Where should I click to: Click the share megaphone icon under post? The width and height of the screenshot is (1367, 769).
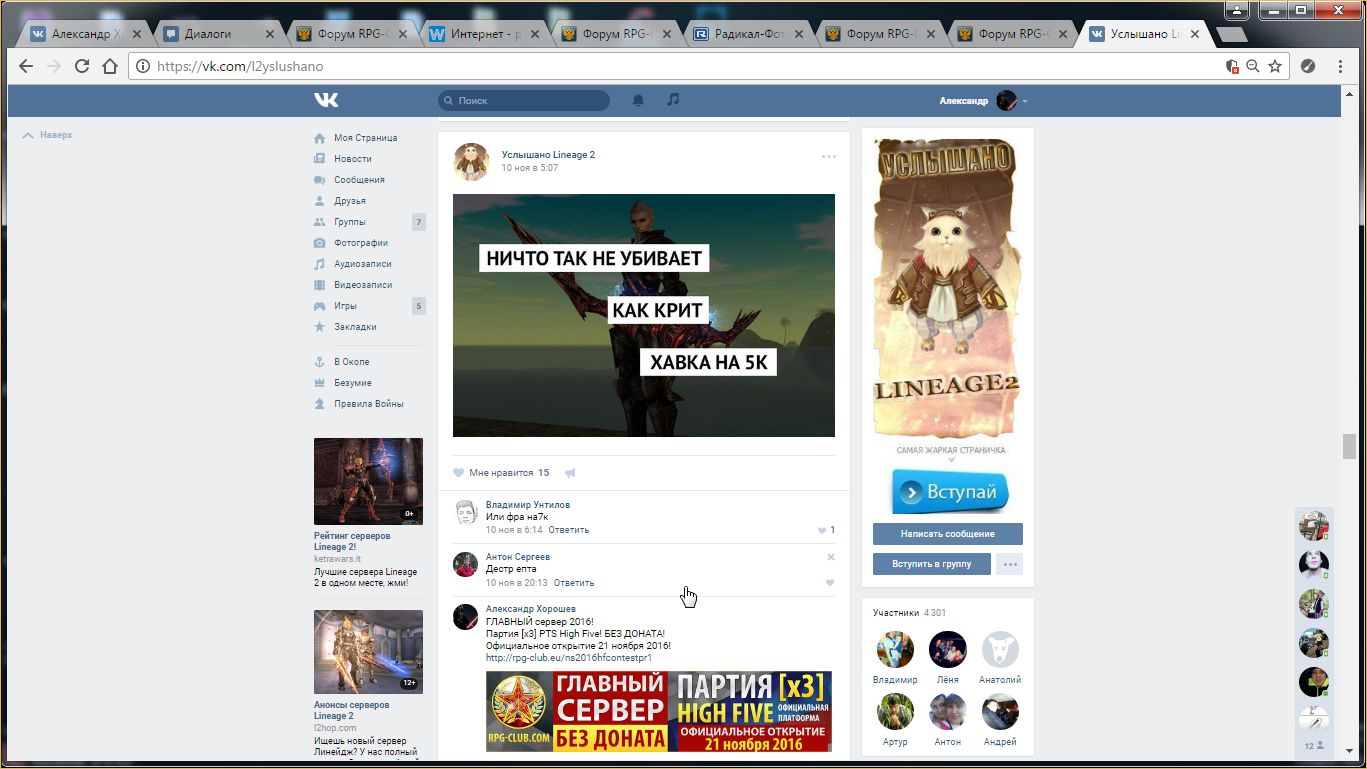[x=570, y=473]
